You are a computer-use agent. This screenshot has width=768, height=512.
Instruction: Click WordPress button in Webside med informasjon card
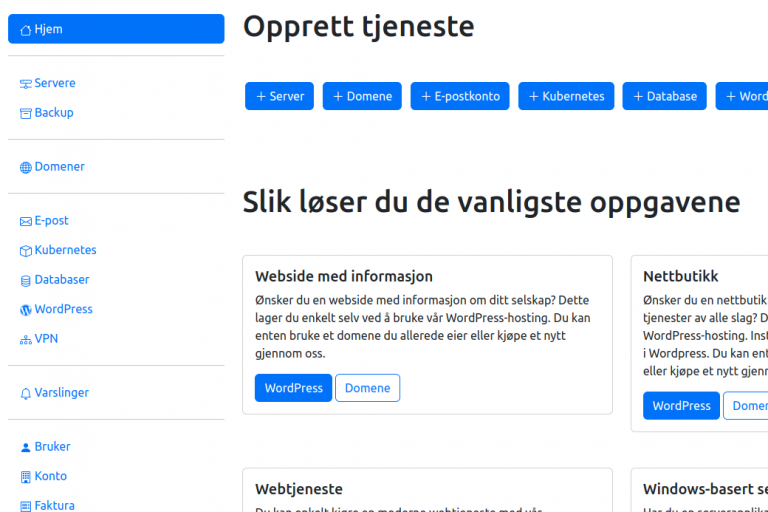[293, 388]
